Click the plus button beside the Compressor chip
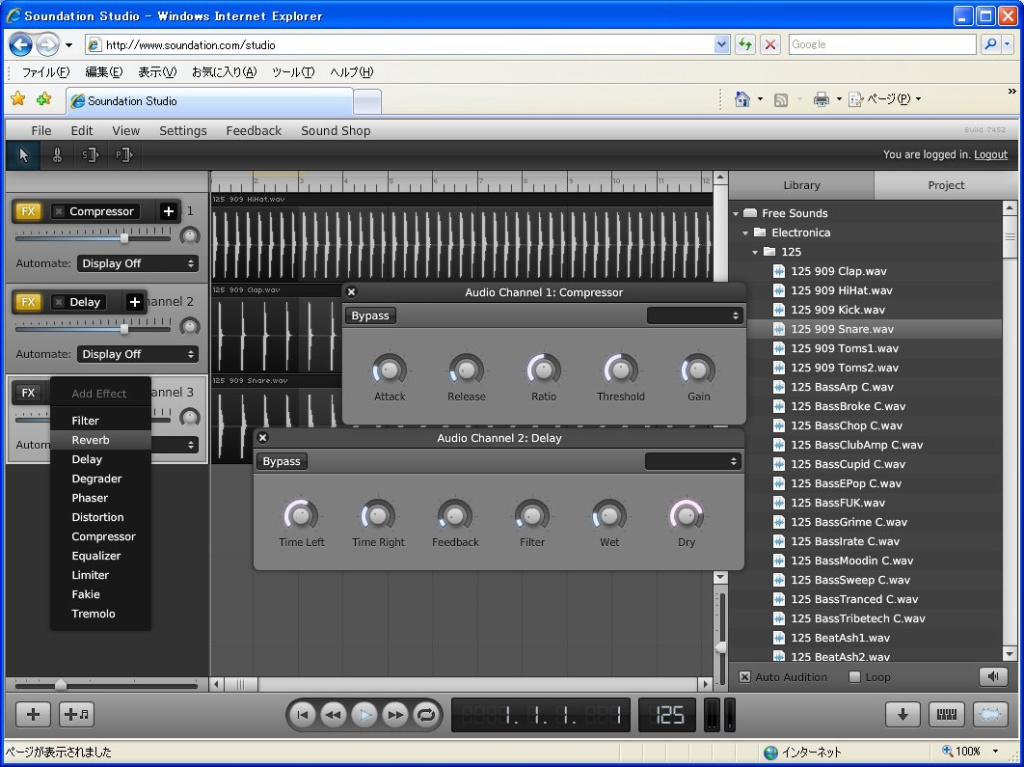This screenshot has width=1024, height=767. 168,211
